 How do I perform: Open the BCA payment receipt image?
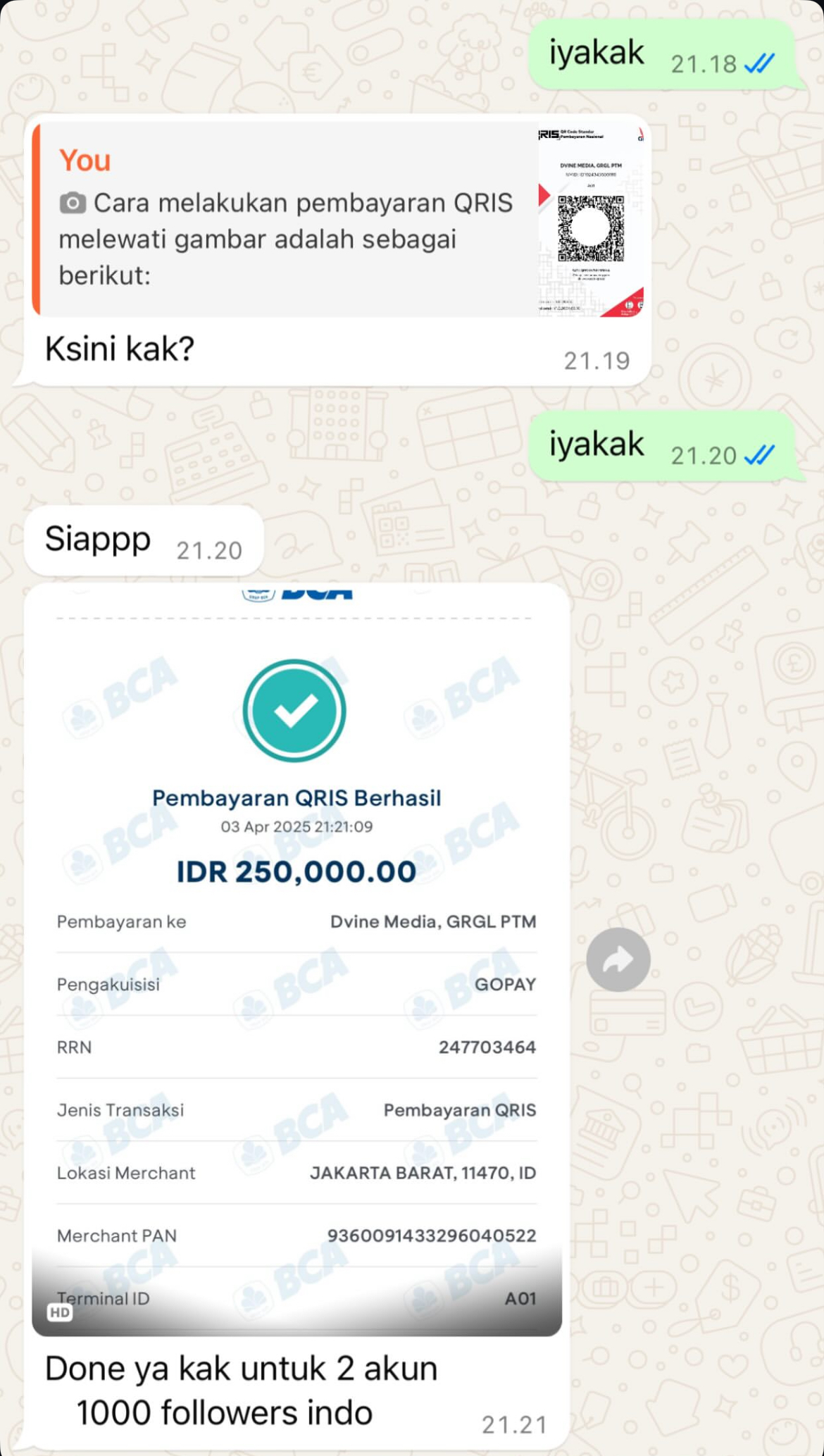pyautogui.click(x=296, y=959)
